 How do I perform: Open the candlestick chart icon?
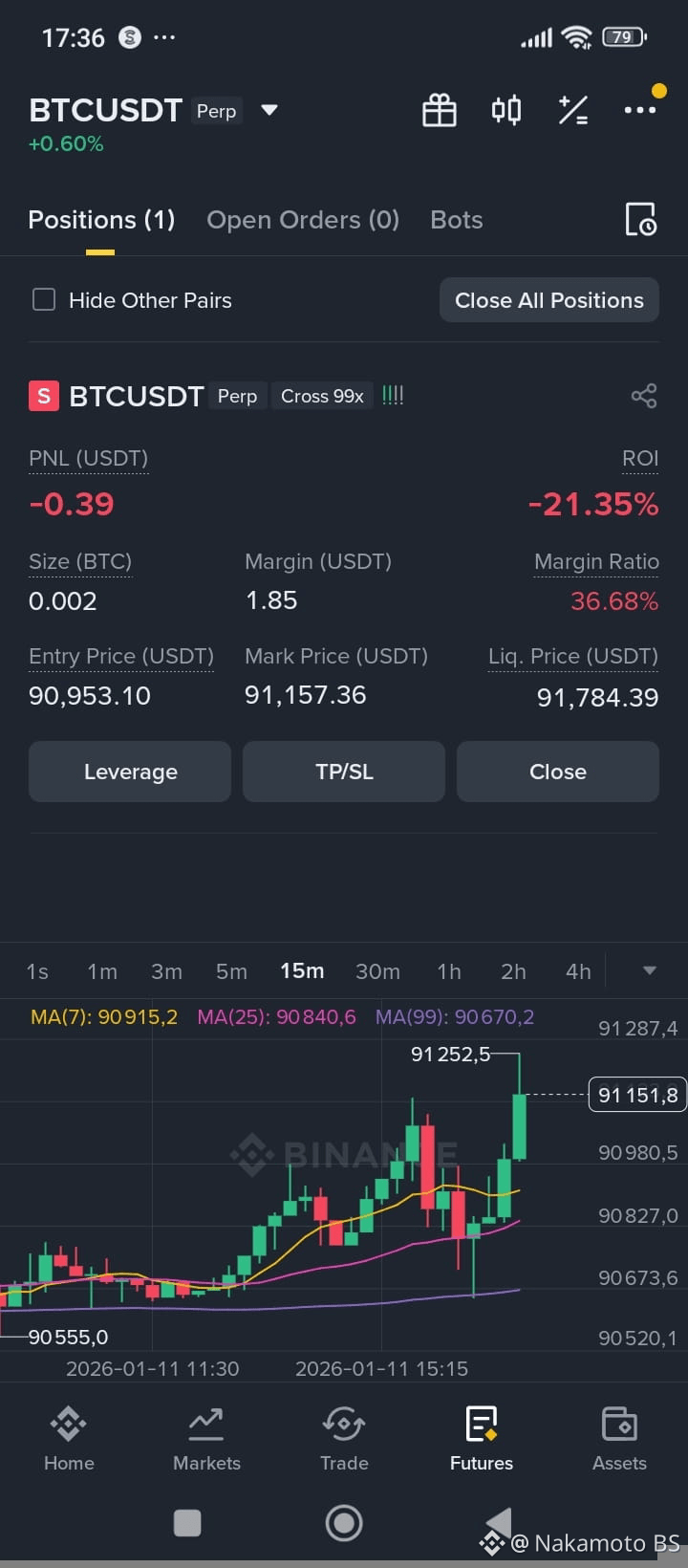[506, 110]
